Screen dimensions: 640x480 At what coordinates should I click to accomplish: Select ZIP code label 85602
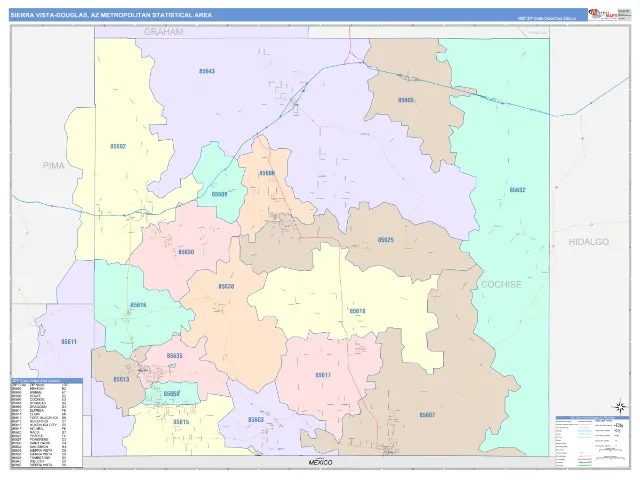coord(118,146)
